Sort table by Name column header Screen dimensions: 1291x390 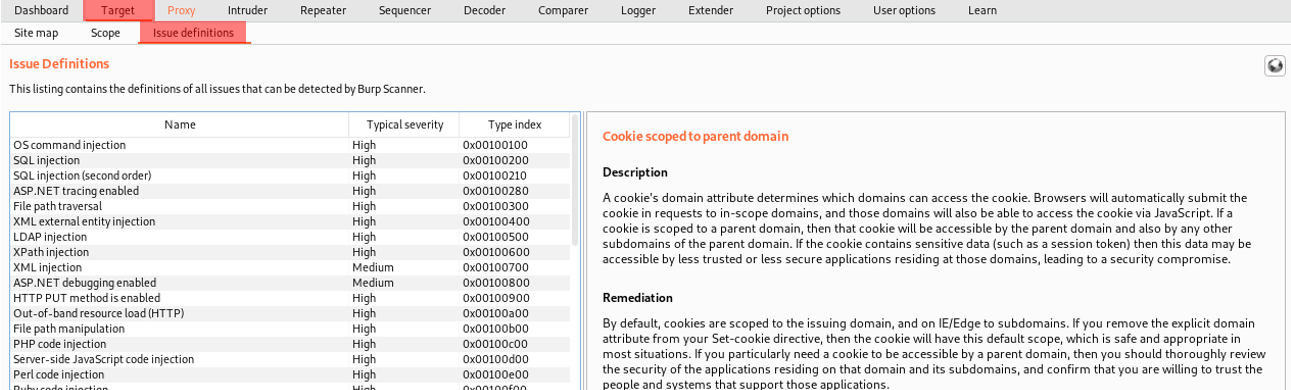point(180,125)
